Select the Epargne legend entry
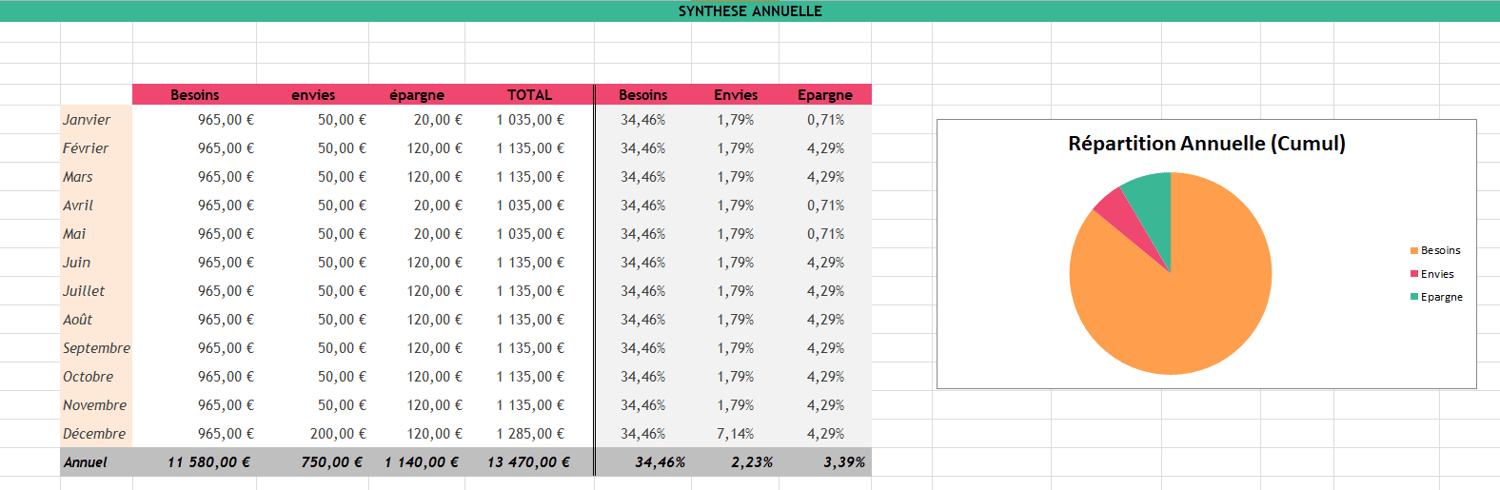 pyautogui.click(x=1436, y=297)
